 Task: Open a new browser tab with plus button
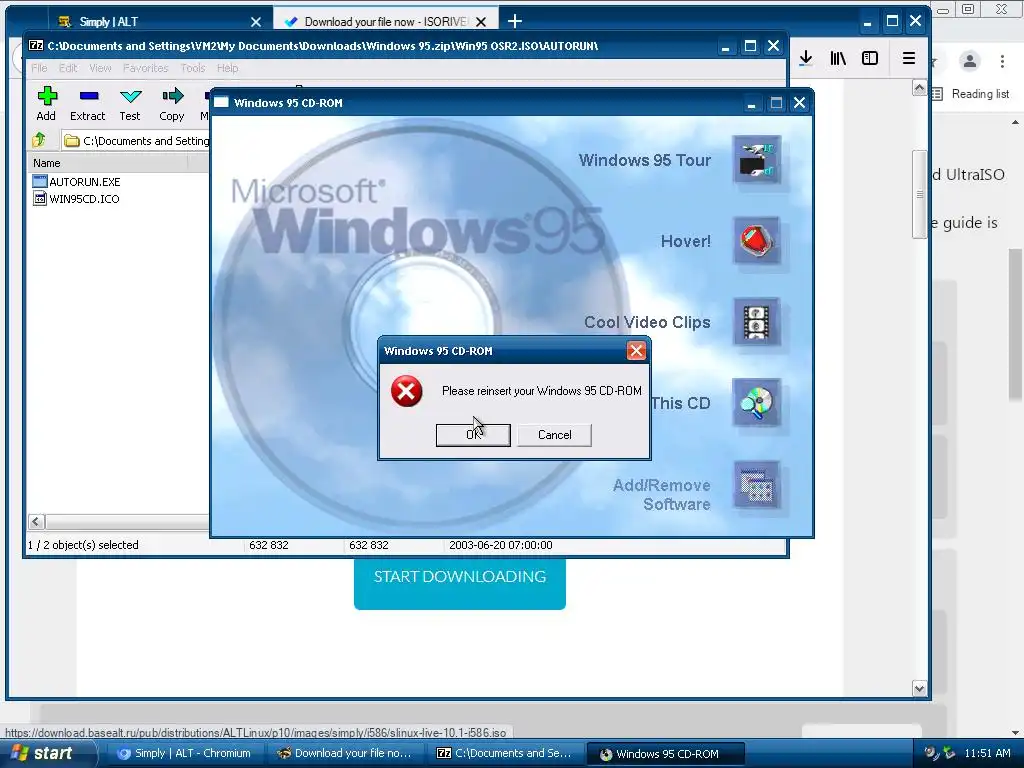click(515, 22)
